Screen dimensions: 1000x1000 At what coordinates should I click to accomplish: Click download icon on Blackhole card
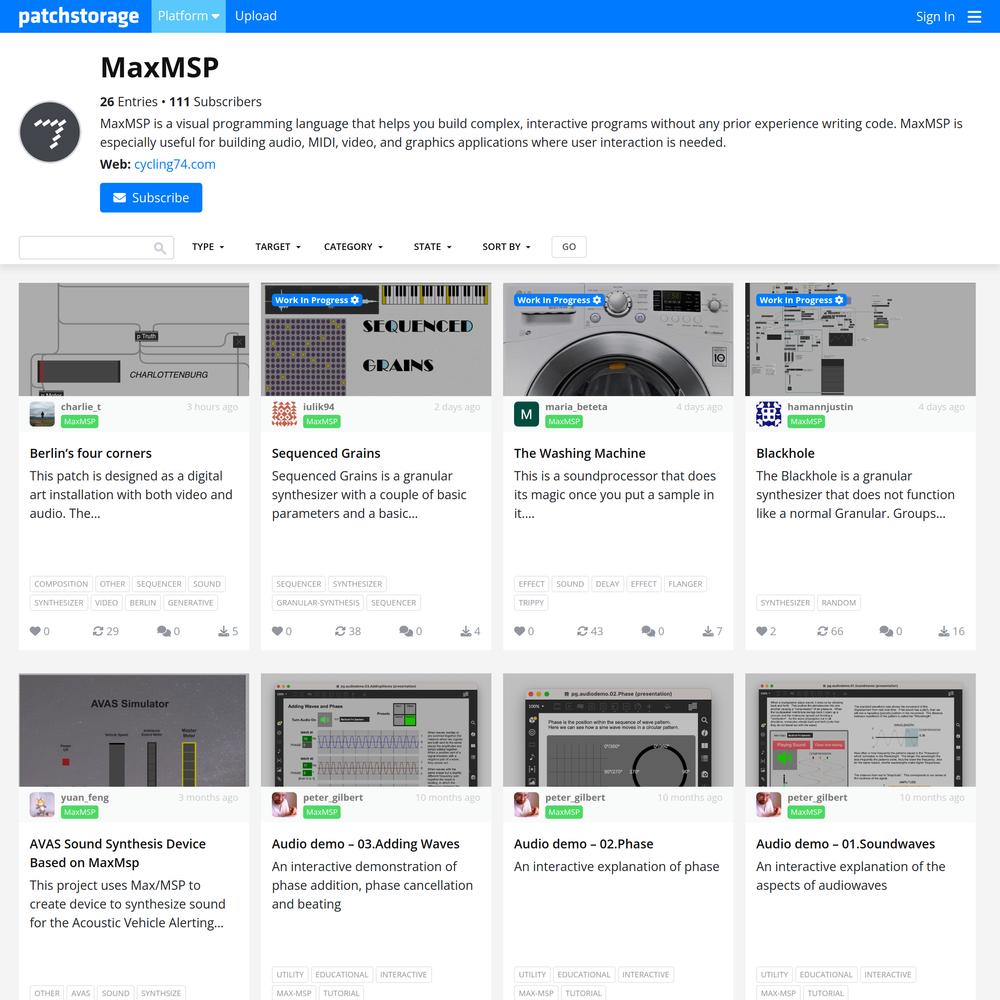(944, 631)
